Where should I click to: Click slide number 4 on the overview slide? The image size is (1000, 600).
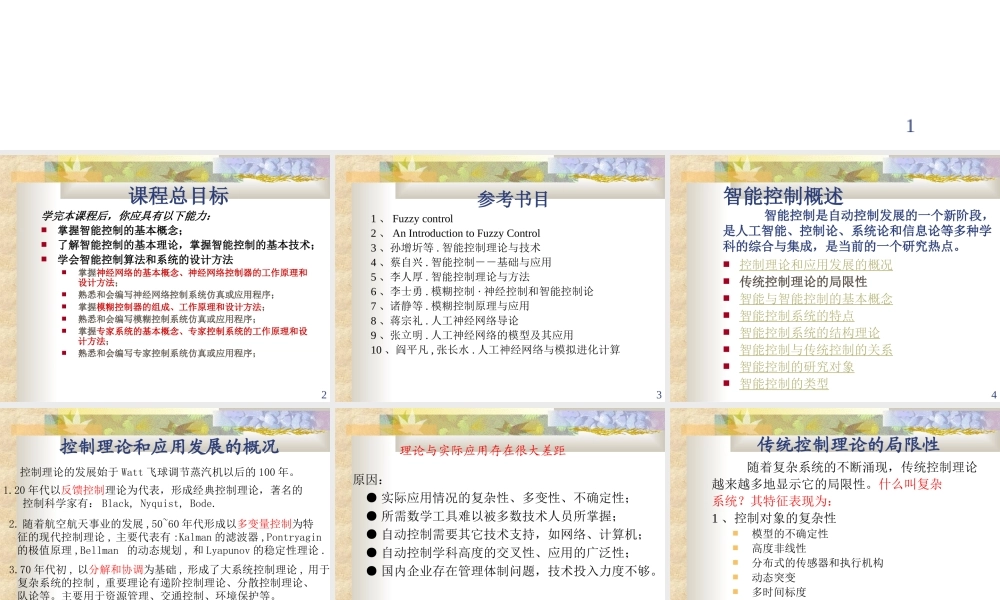993,393
